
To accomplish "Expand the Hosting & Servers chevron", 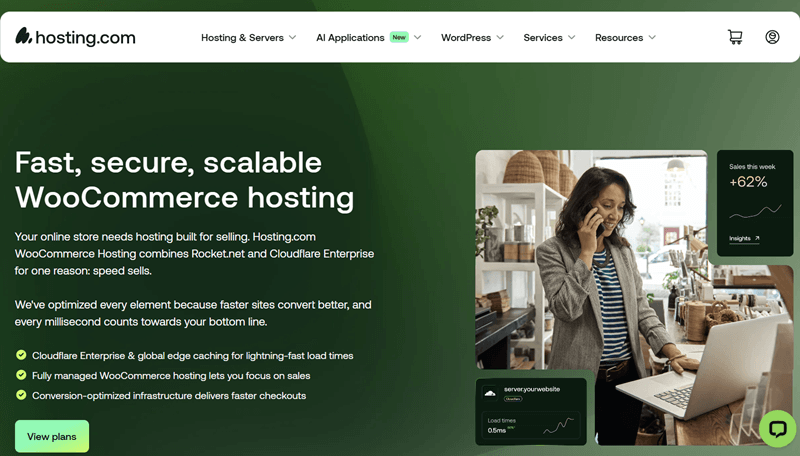I will point(292,37).
